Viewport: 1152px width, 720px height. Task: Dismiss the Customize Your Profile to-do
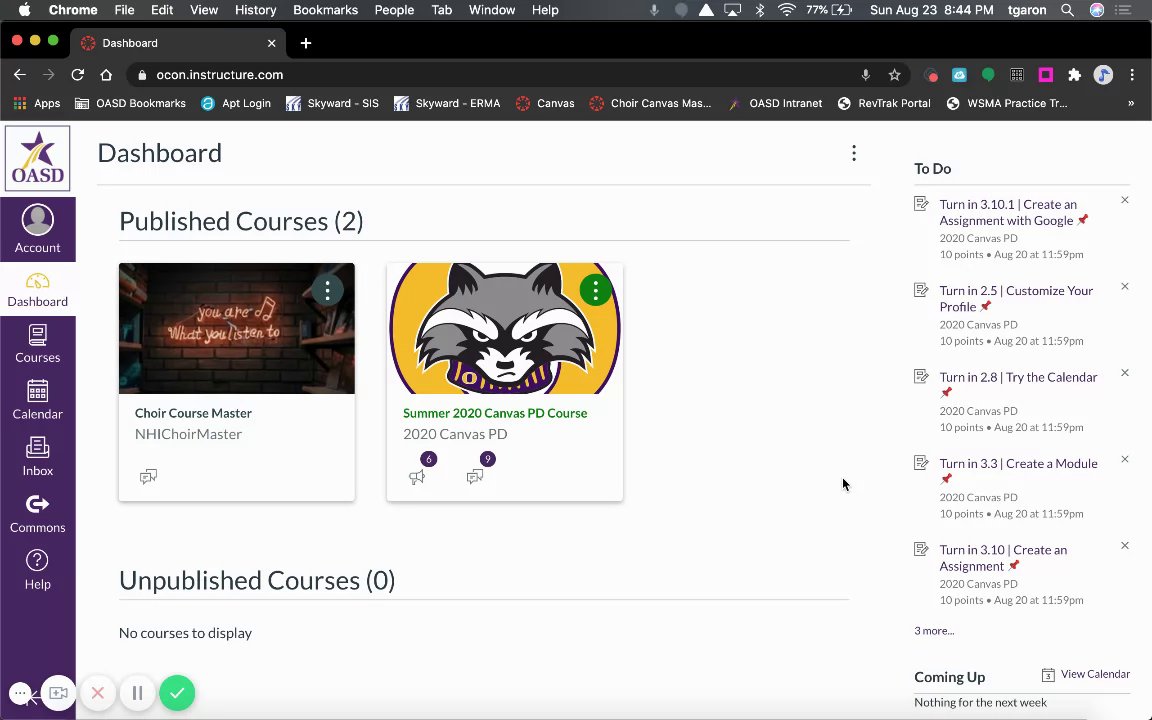pos(1125,287)
